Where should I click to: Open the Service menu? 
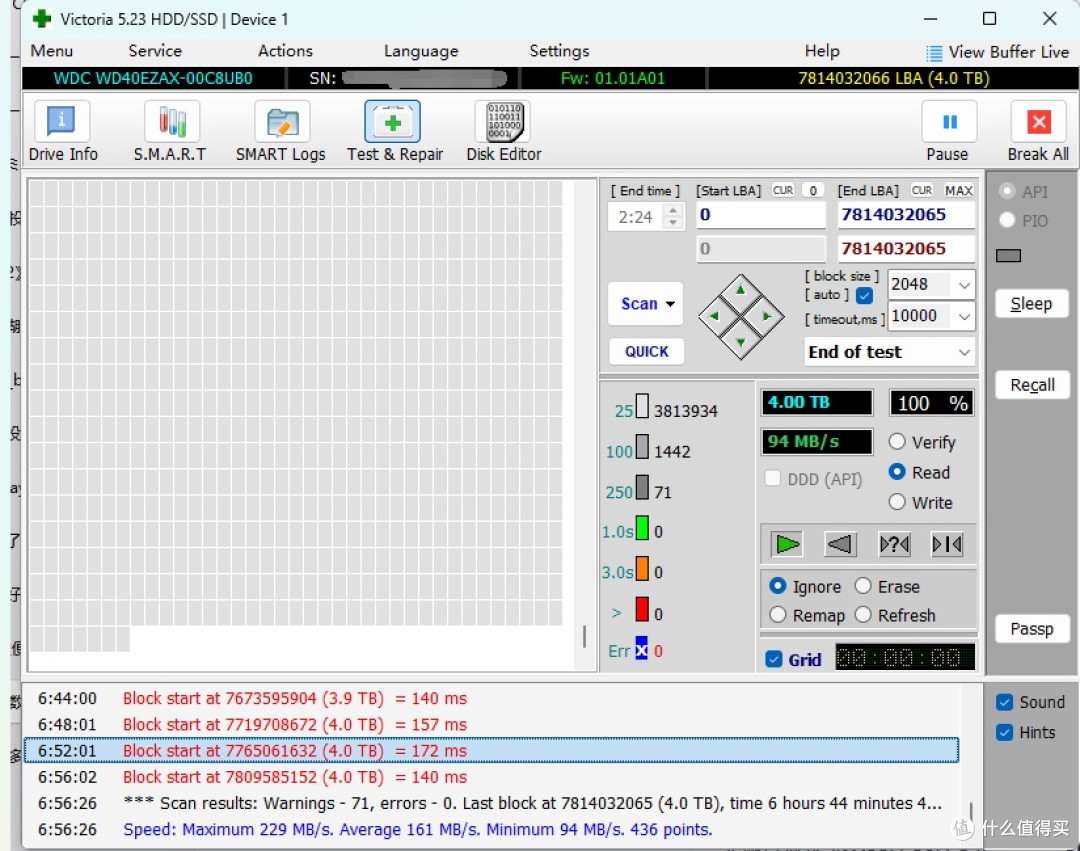(x=155, y=51)
